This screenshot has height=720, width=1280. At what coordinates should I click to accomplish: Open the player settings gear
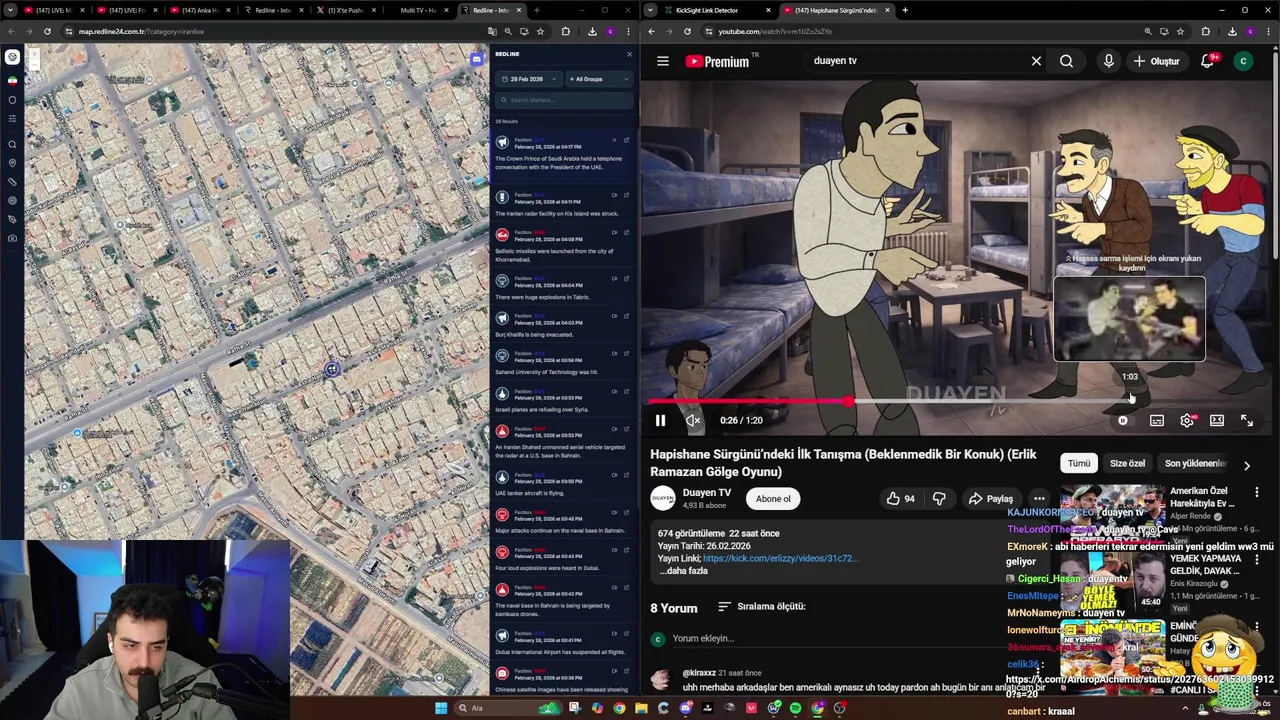tap(1187, 420)
